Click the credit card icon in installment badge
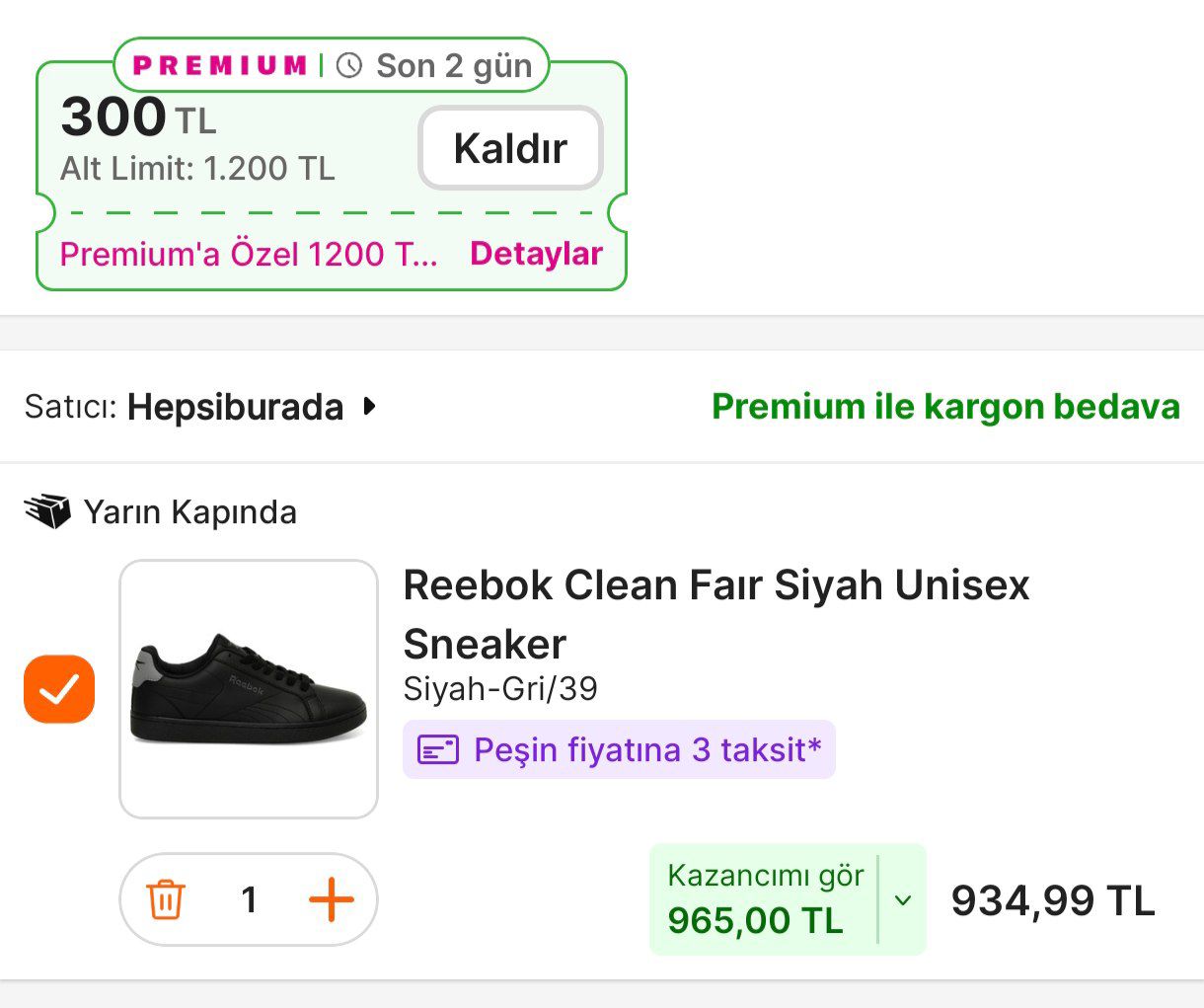 click(438, 750)
